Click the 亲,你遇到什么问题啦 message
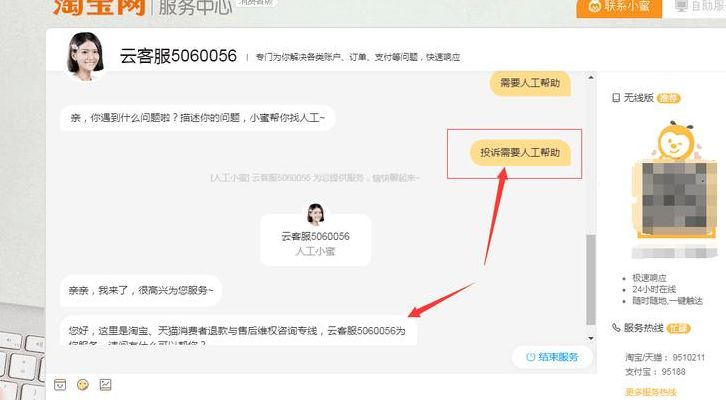 click(198, 118)
